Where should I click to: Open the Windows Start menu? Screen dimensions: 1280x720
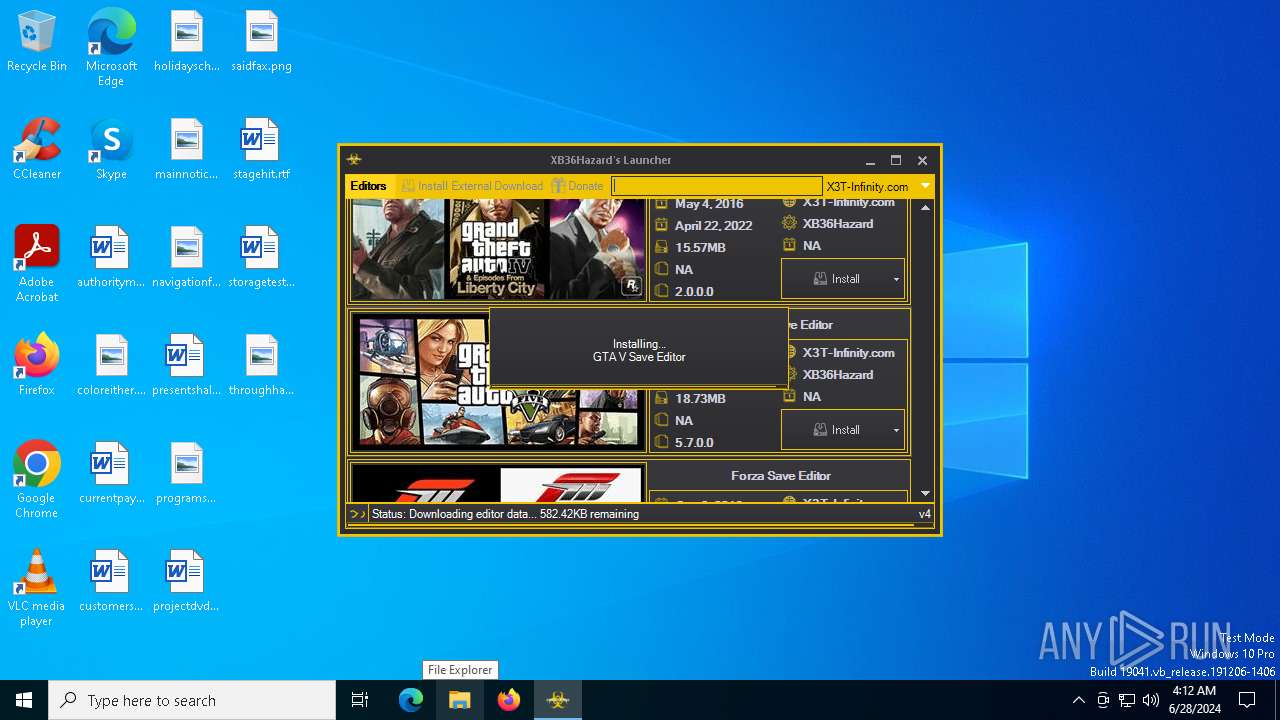point(24,700)
